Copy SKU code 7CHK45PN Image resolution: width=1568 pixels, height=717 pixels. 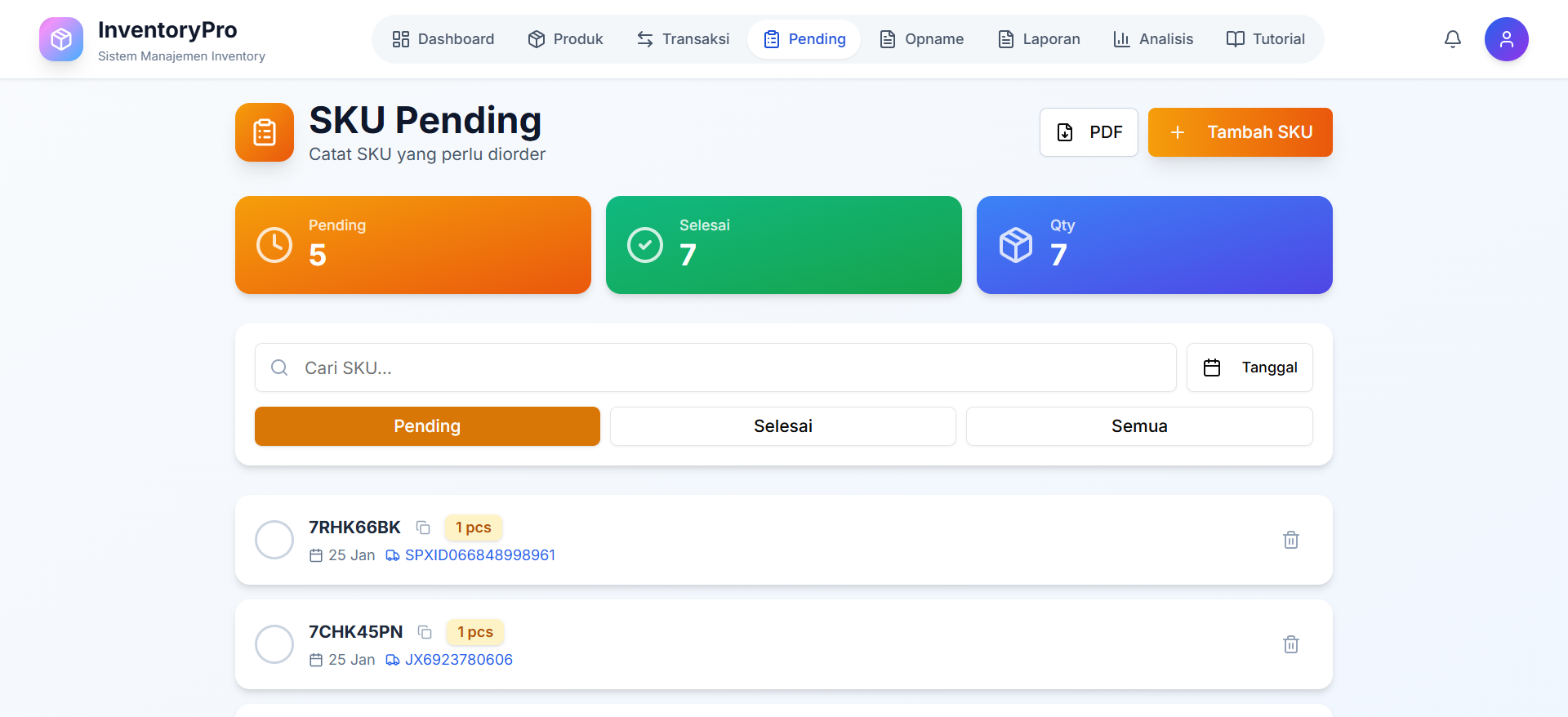click(425, 632)
